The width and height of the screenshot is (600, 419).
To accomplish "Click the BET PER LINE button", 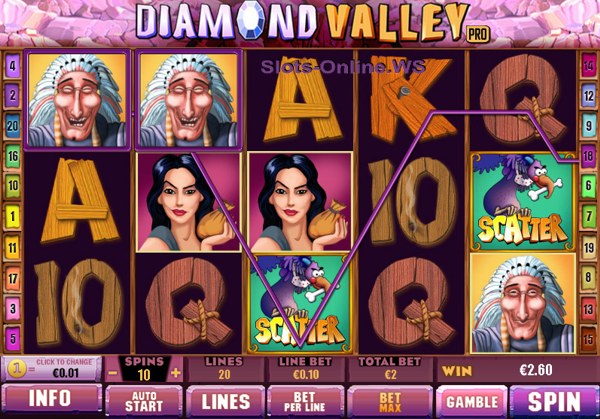I will (305, 401).
